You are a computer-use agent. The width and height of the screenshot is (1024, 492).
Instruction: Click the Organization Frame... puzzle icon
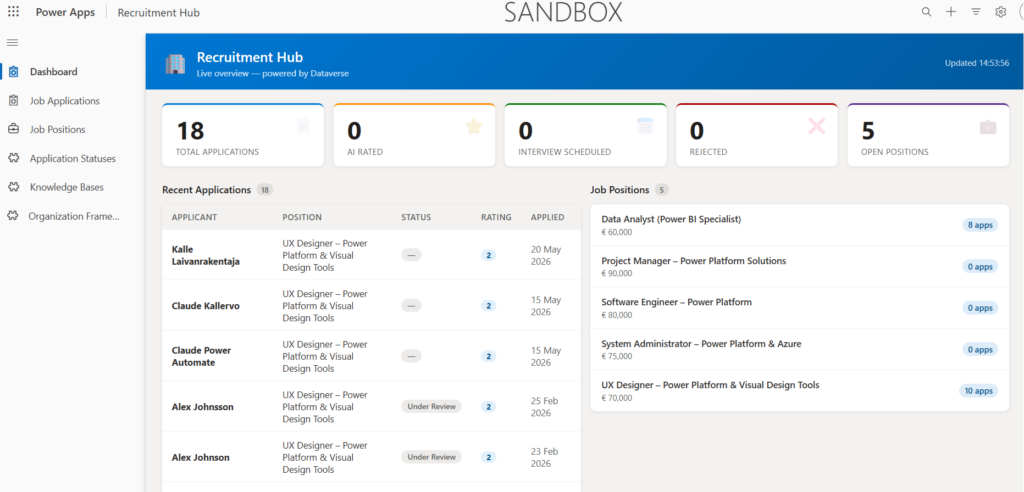[x=14, y=216]
